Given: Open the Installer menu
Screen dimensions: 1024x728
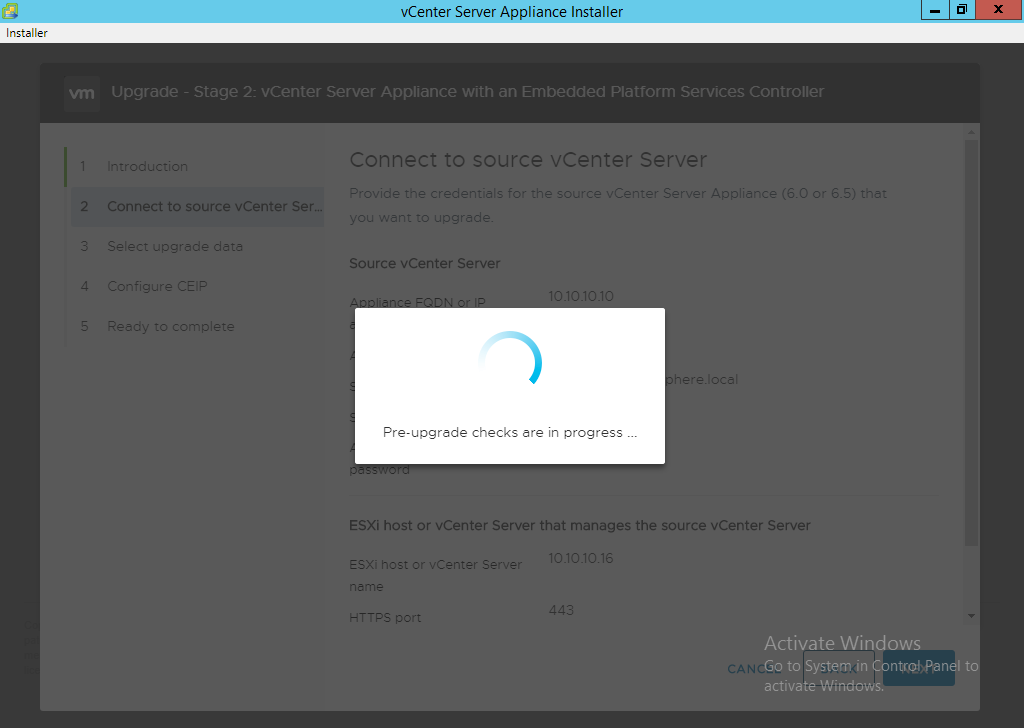Looking at the screenshot, I should tap(27, 33).
